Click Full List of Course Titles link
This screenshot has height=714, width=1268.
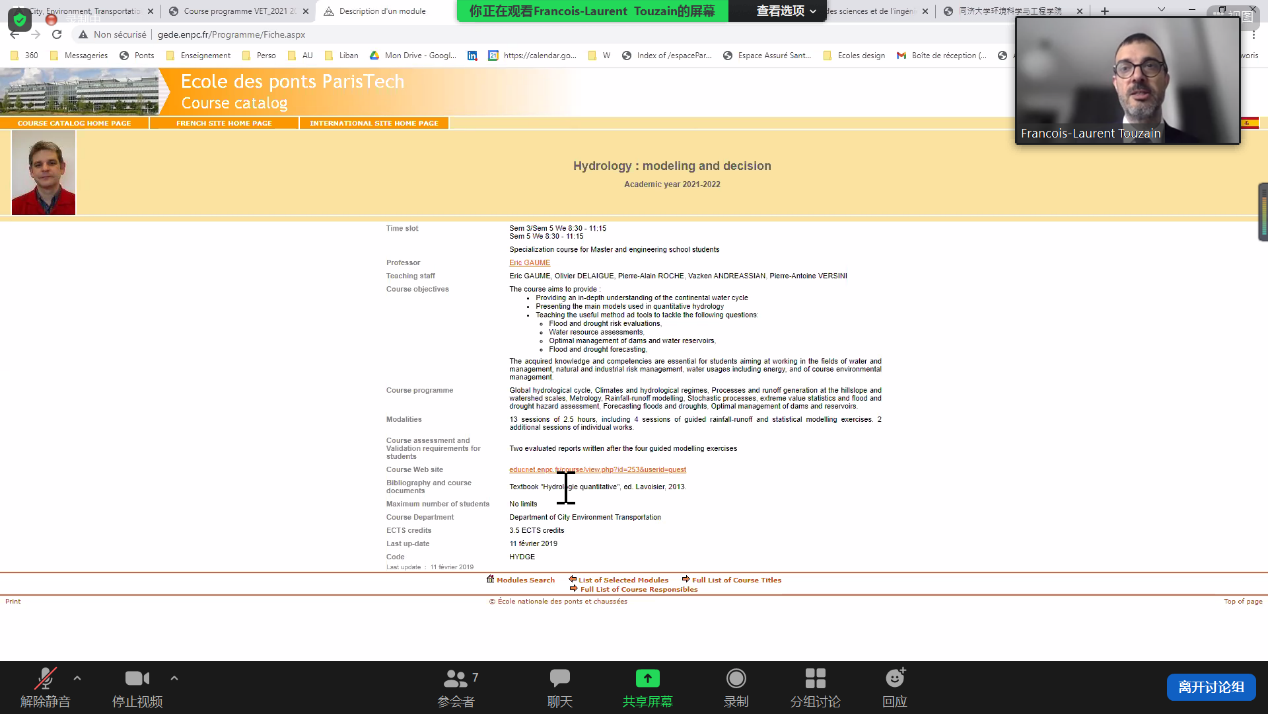(x=736, y=580)
